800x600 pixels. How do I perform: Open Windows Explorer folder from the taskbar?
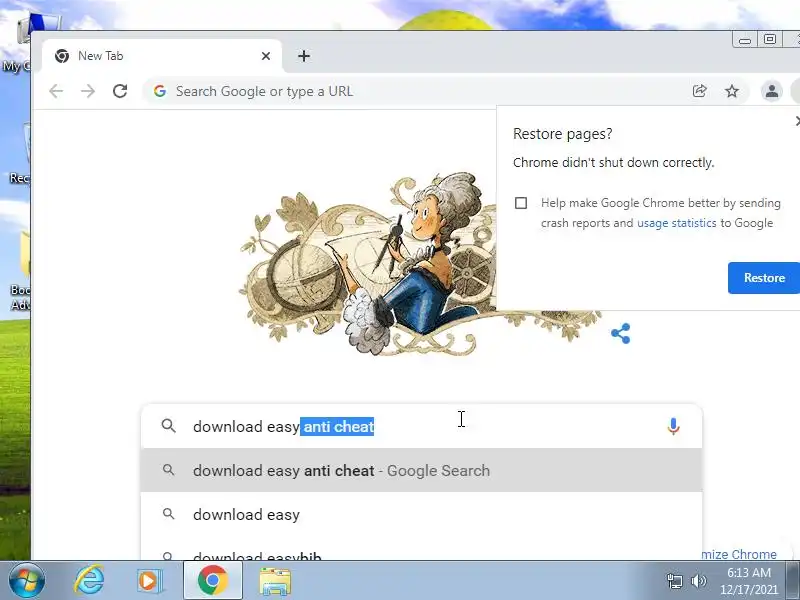pyautogui.click(x=275, y=581)
